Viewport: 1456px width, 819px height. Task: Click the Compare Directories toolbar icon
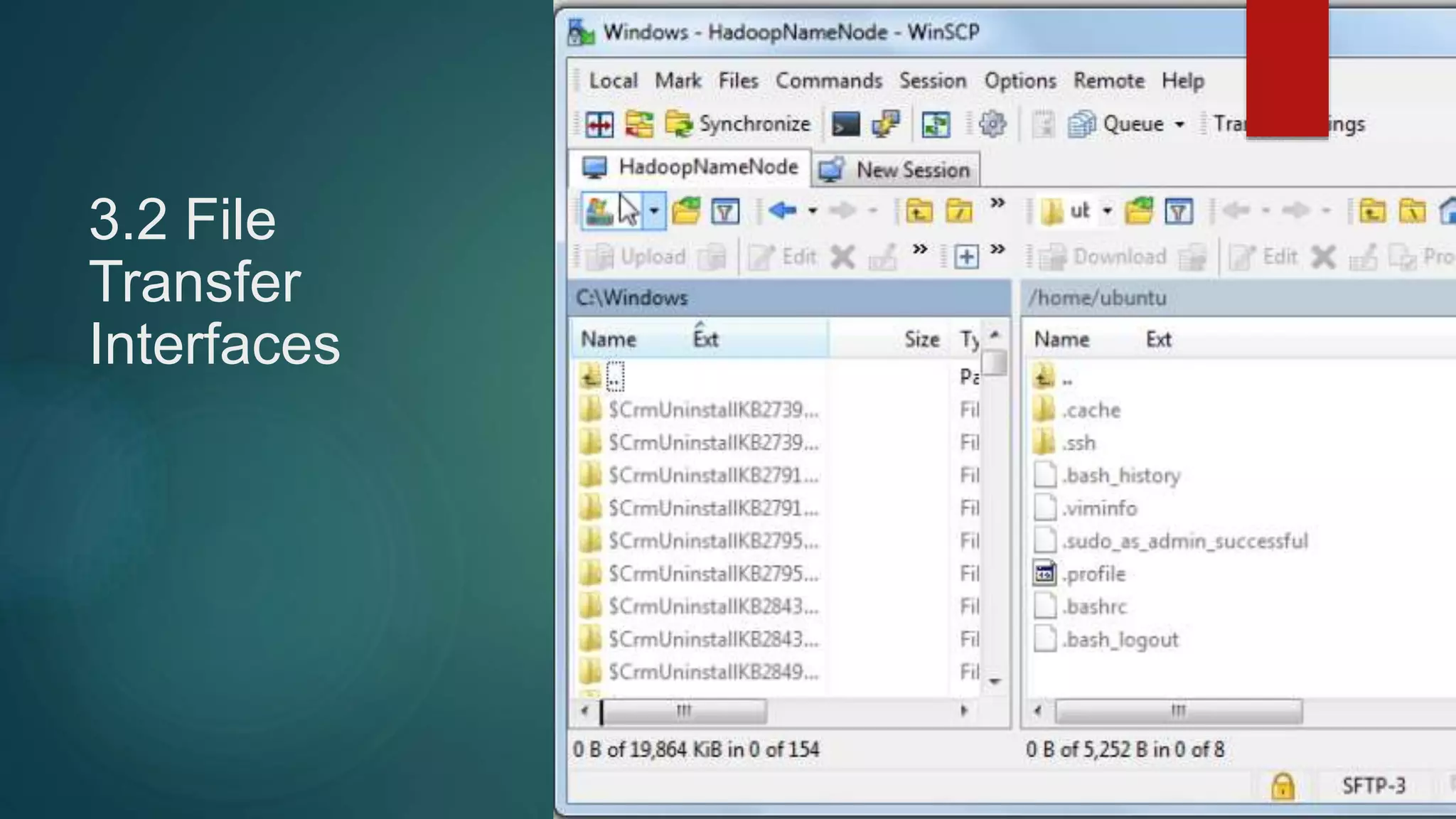[599, 124]
